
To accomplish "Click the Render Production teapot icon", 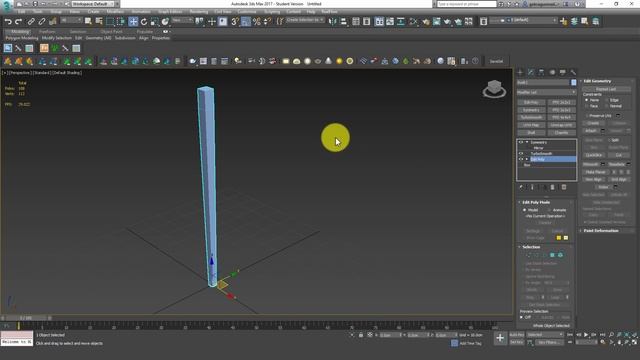I will [x=447, y=22].
